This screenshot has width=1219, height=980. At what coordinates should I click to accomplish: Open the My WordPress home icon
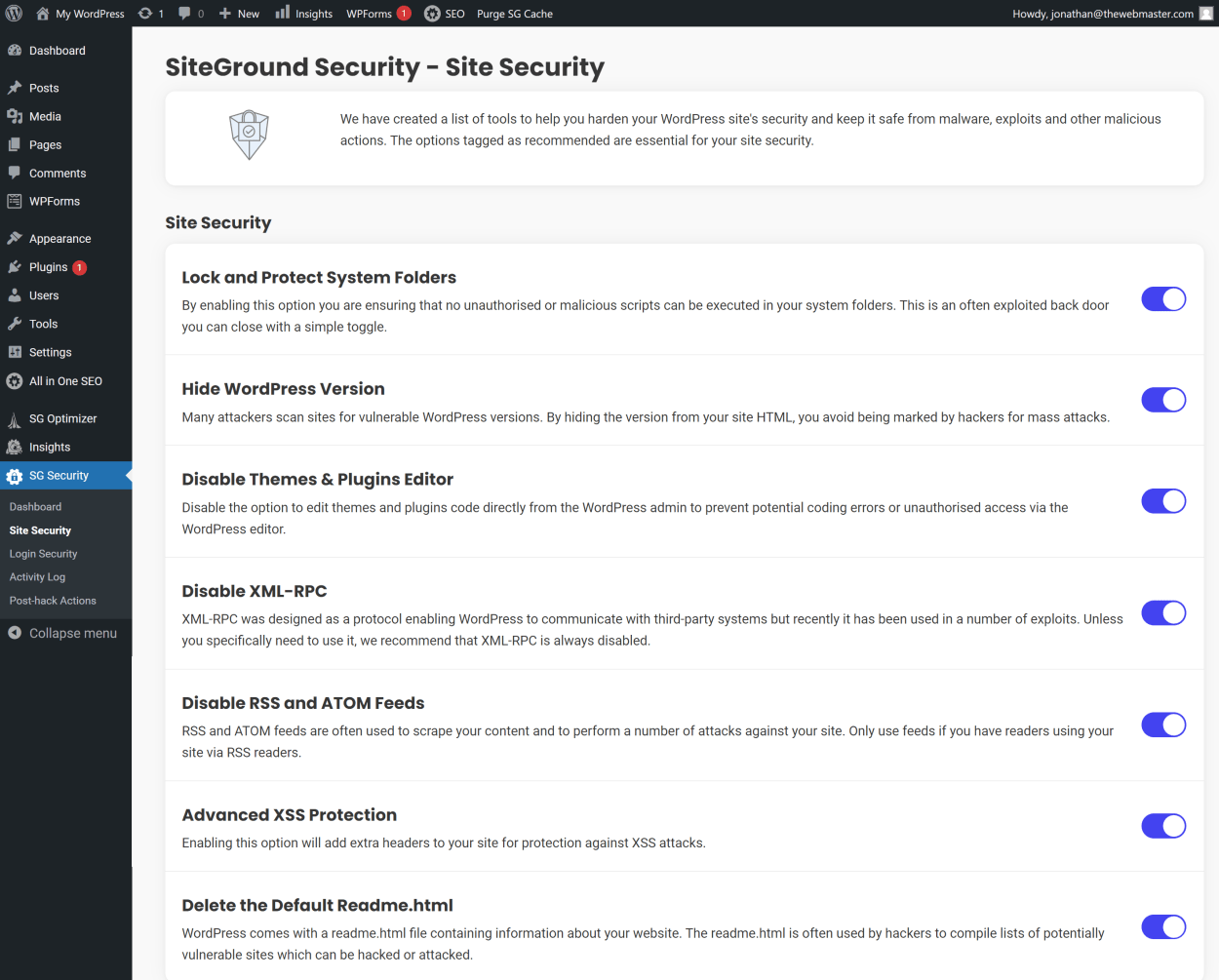click(42, 14)
